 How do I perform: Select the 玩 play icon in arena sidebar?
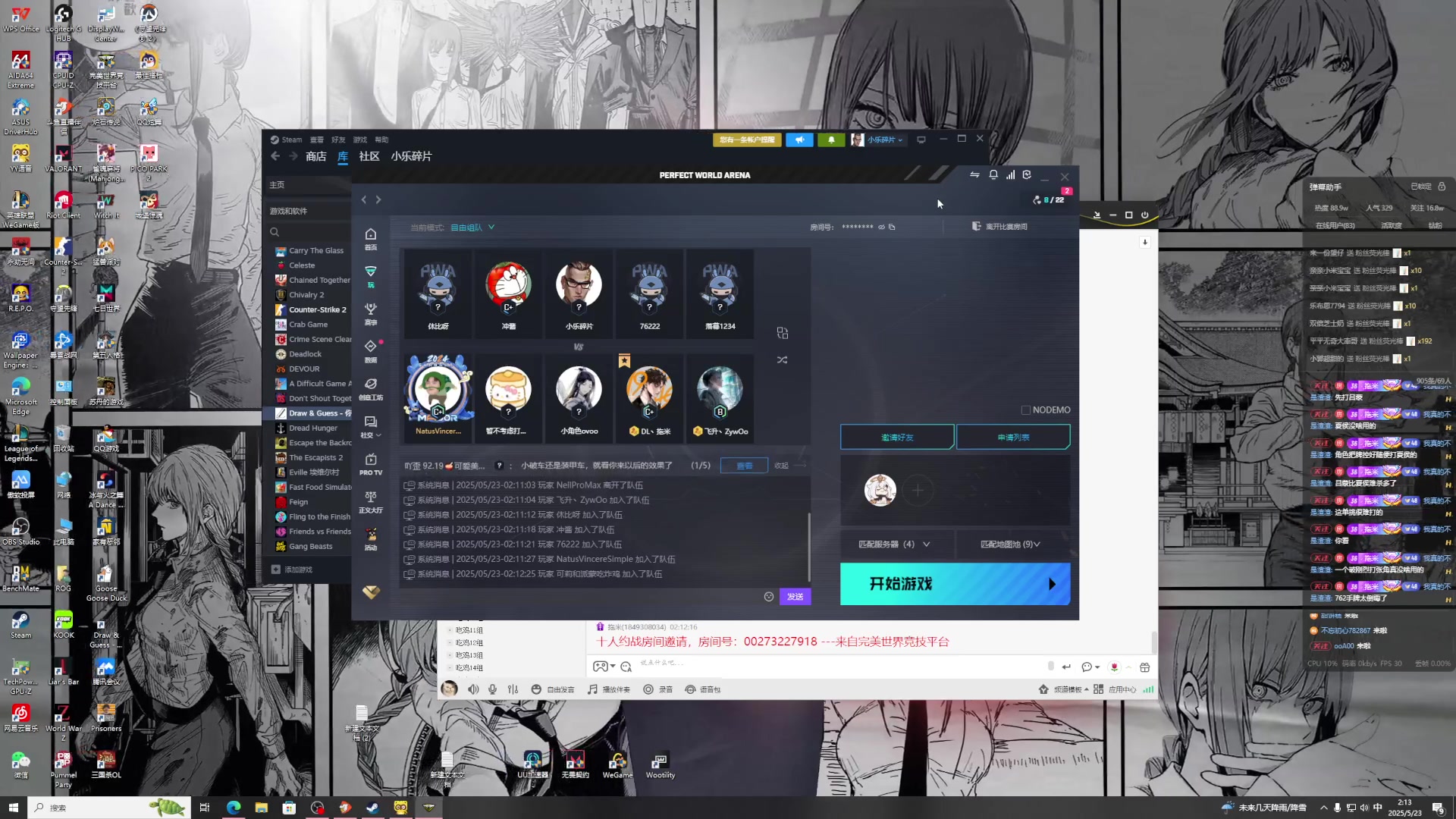[x=371, y=276]
